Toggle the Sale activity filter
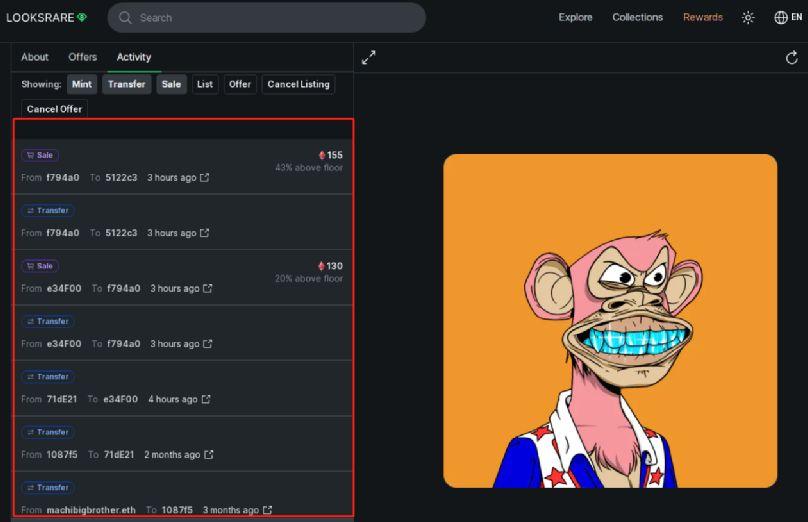Viewport: 808px width, 522px height. [172, 85]
